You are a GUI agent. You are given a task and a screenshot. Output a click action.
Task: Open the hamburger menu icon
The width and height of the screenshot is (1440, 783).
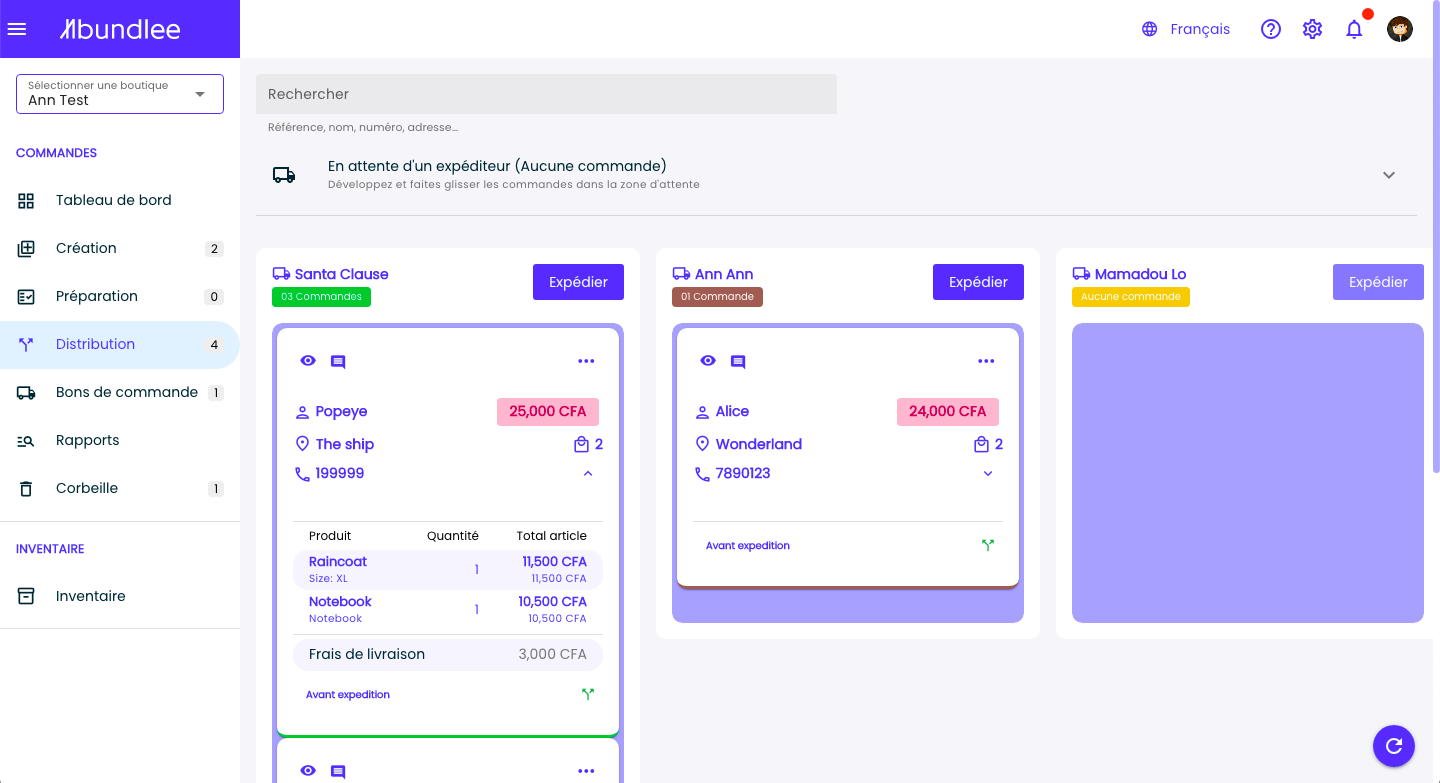point(16,29)
